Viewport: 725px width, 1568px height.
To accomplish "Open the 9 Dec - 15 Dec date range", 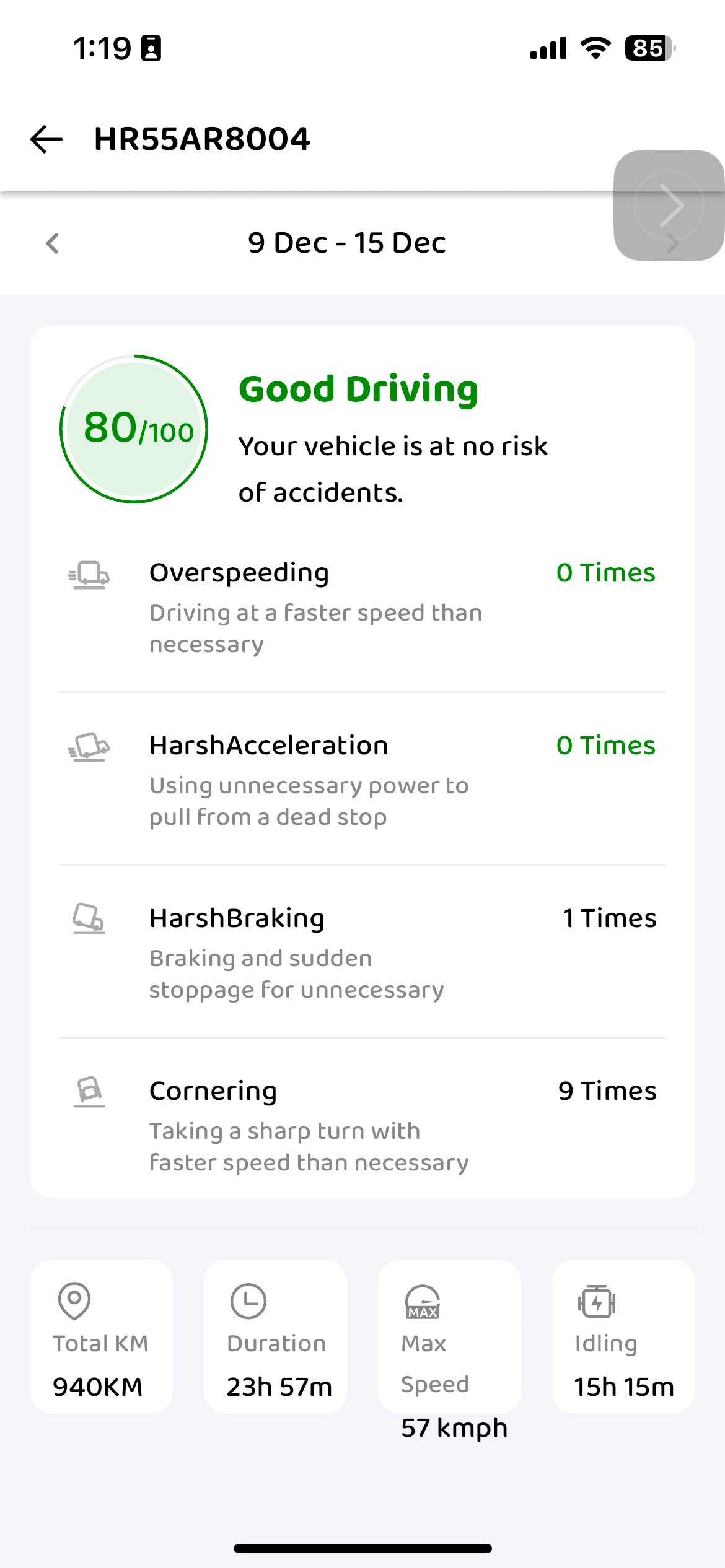I will click(x=347, y=243).
